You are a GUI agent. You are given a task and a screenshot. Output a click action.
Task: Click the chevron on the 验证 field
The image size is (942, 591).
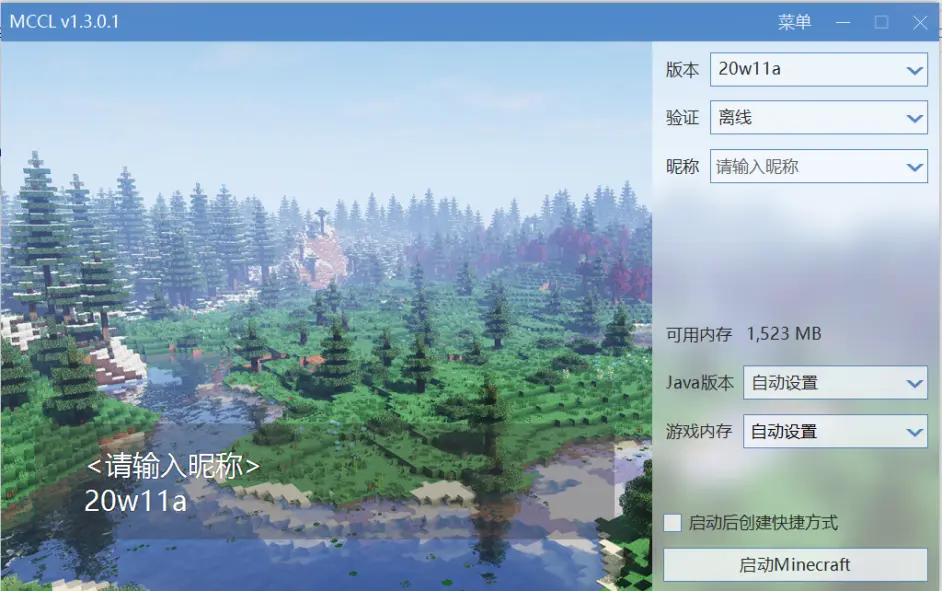[914, 118]
